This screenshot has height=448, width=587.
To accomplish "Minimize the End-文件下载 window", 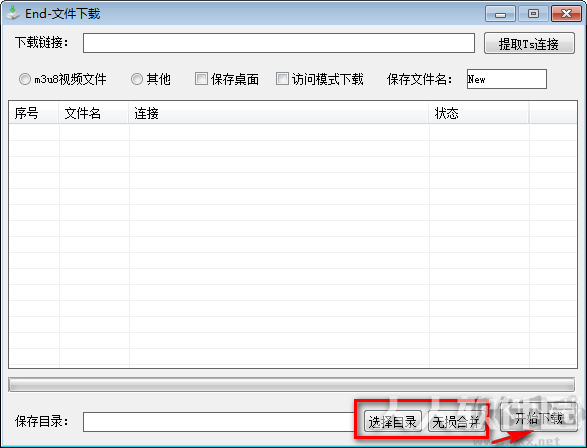I will pyautogui.click(x=500, y=14).
